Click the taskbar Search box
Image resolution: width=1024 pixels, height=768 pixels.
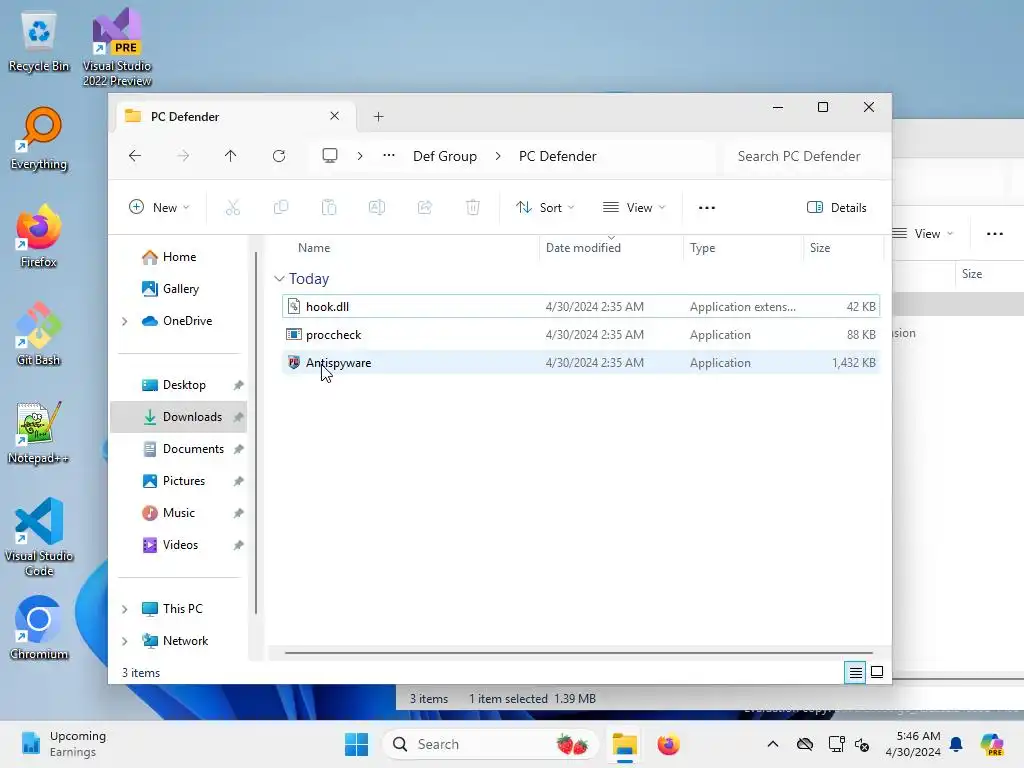click(x=490, y=744)
